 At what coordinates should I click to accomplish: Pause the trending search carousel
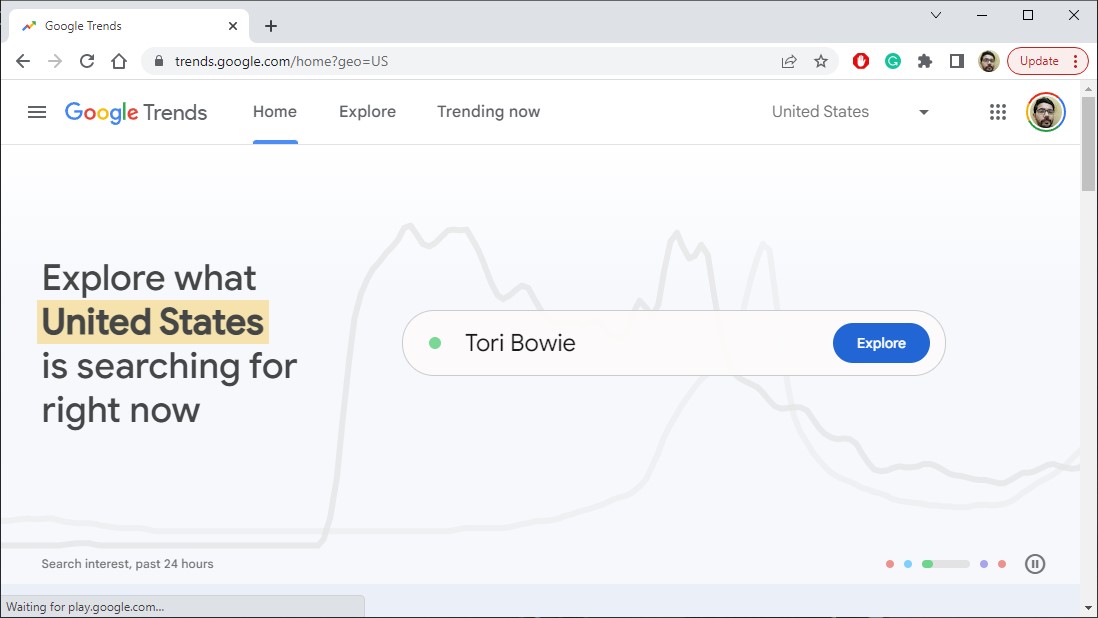pyautogui.click(x=1035, y=564)
